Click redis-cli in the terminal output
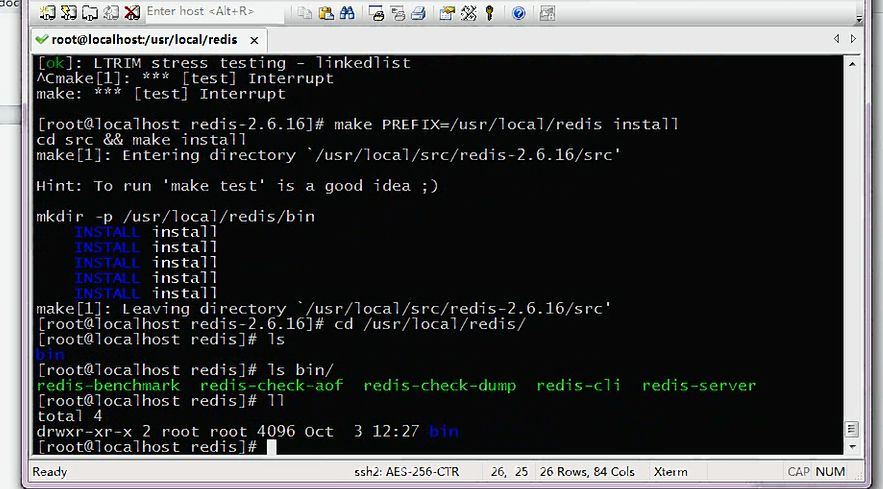This screenshot has width=883, height=489. click(578, 385)
